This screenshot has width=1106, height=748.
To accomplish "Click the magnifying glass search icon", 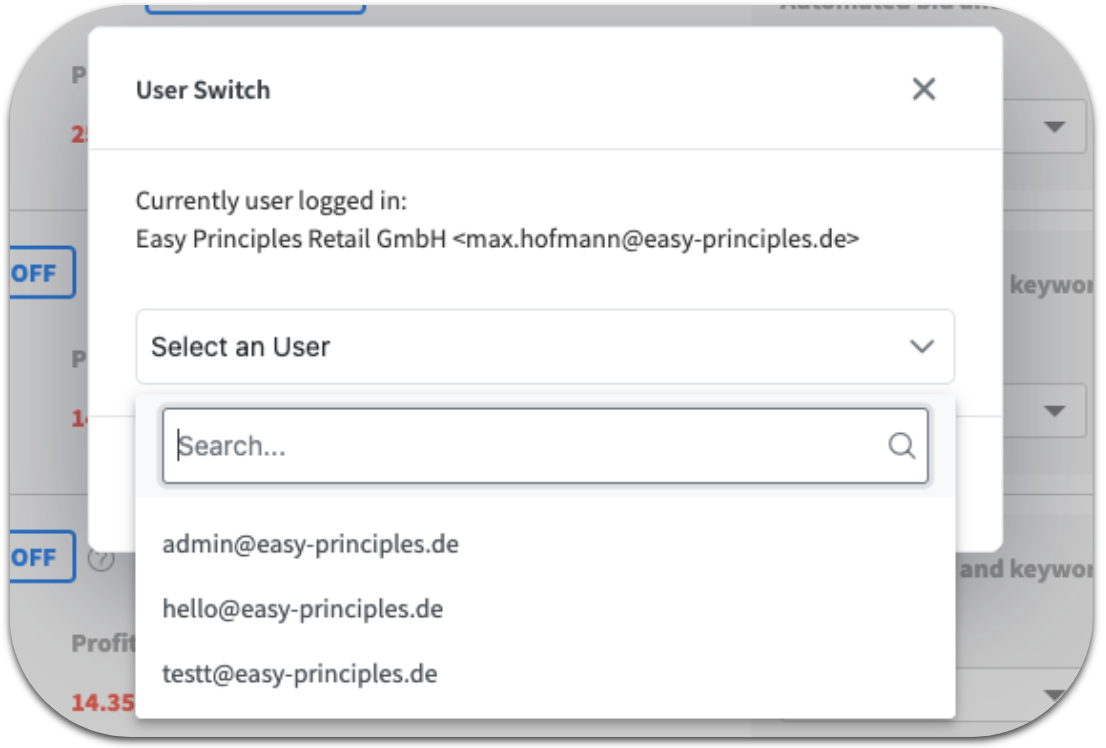I will click(x=902, y=446).
